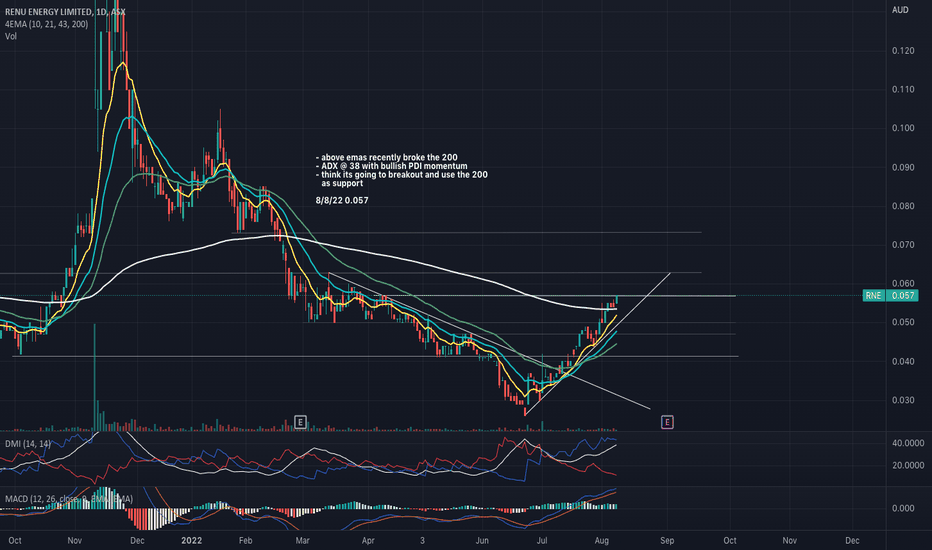932x550 pixels.
Task: Click the RNE price tag on the axis
Action: tap(874, 296)
